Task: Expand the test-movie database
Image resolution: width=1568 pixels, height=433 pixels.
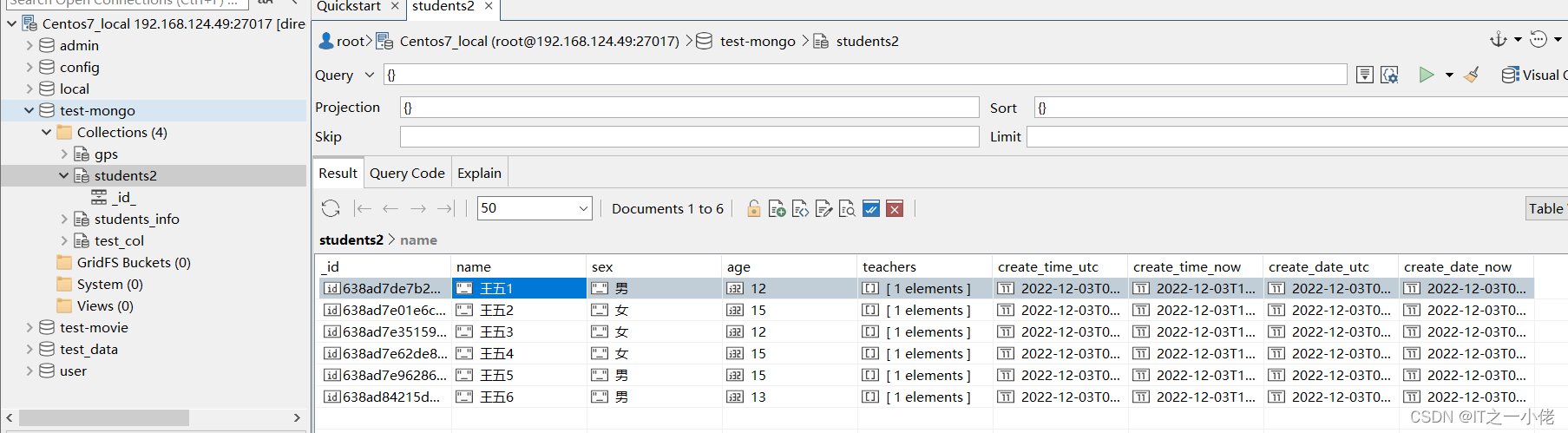Action: [x=30, y=327]
